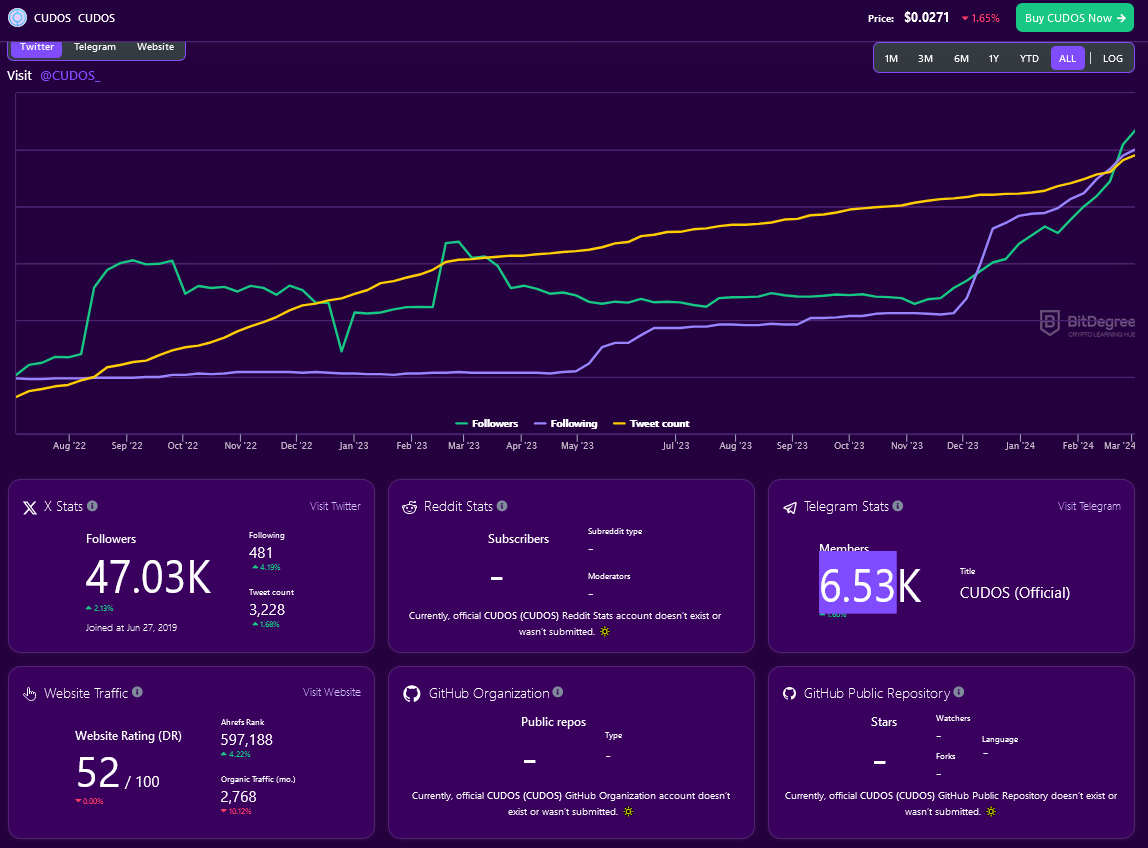Click the Organic Traffic value 2,768
1148x848 pixels.
tap(239, 797)
